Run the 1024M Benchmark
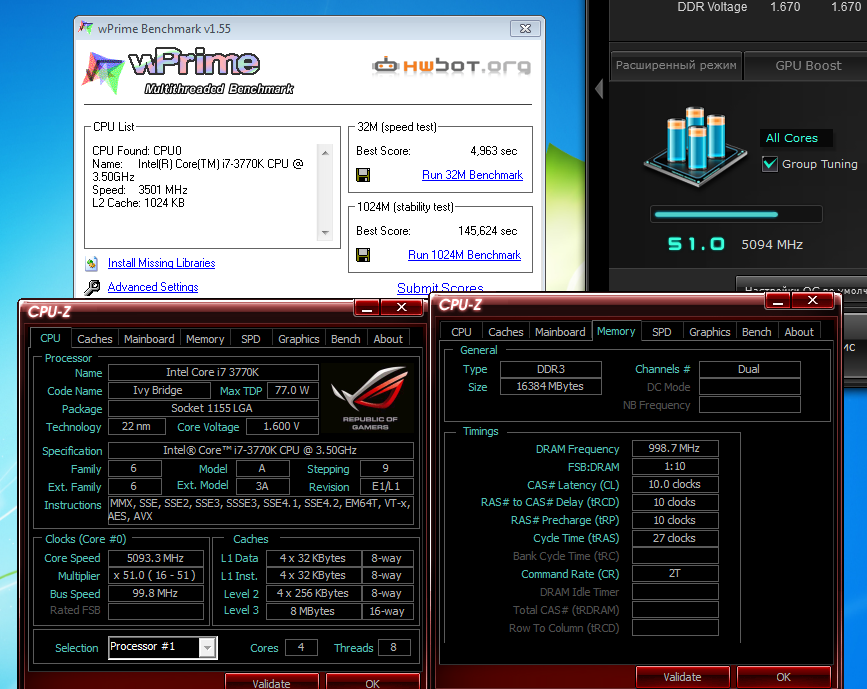867x689 pixels. [x=464, y=255]
